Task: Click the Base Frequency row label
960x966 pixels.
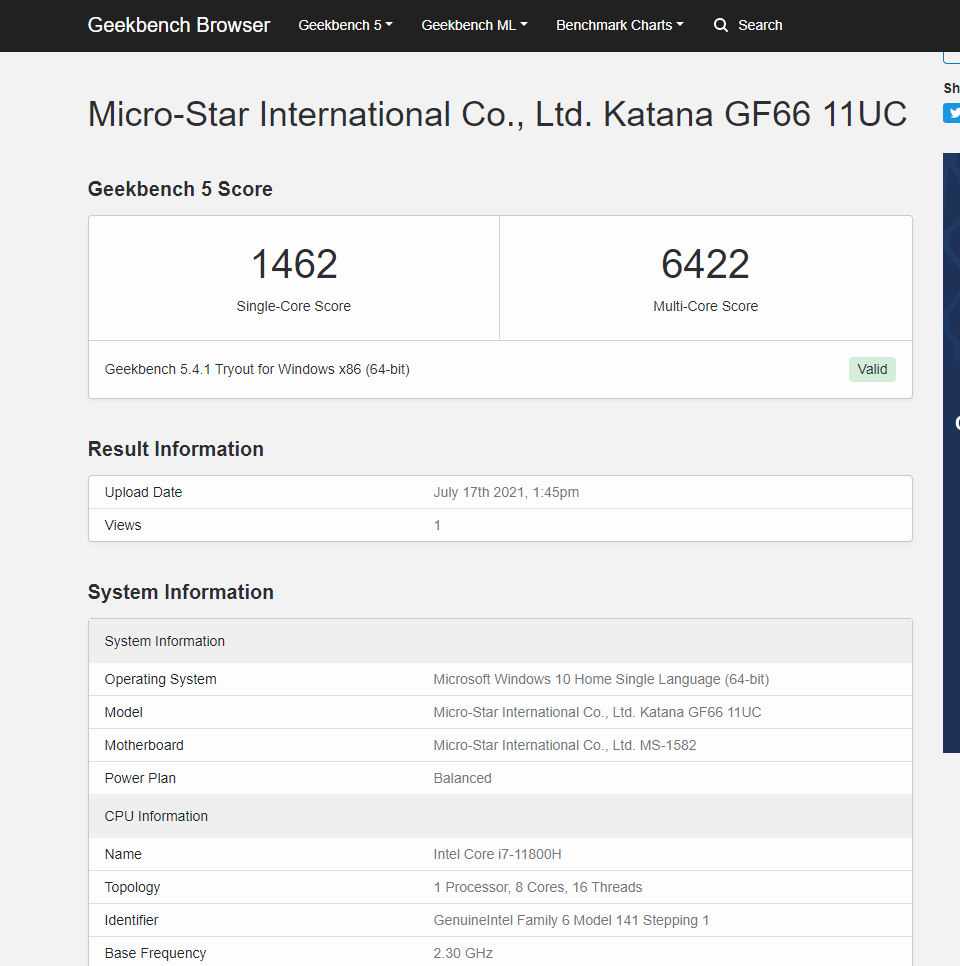Action: (x=155, y=954)
